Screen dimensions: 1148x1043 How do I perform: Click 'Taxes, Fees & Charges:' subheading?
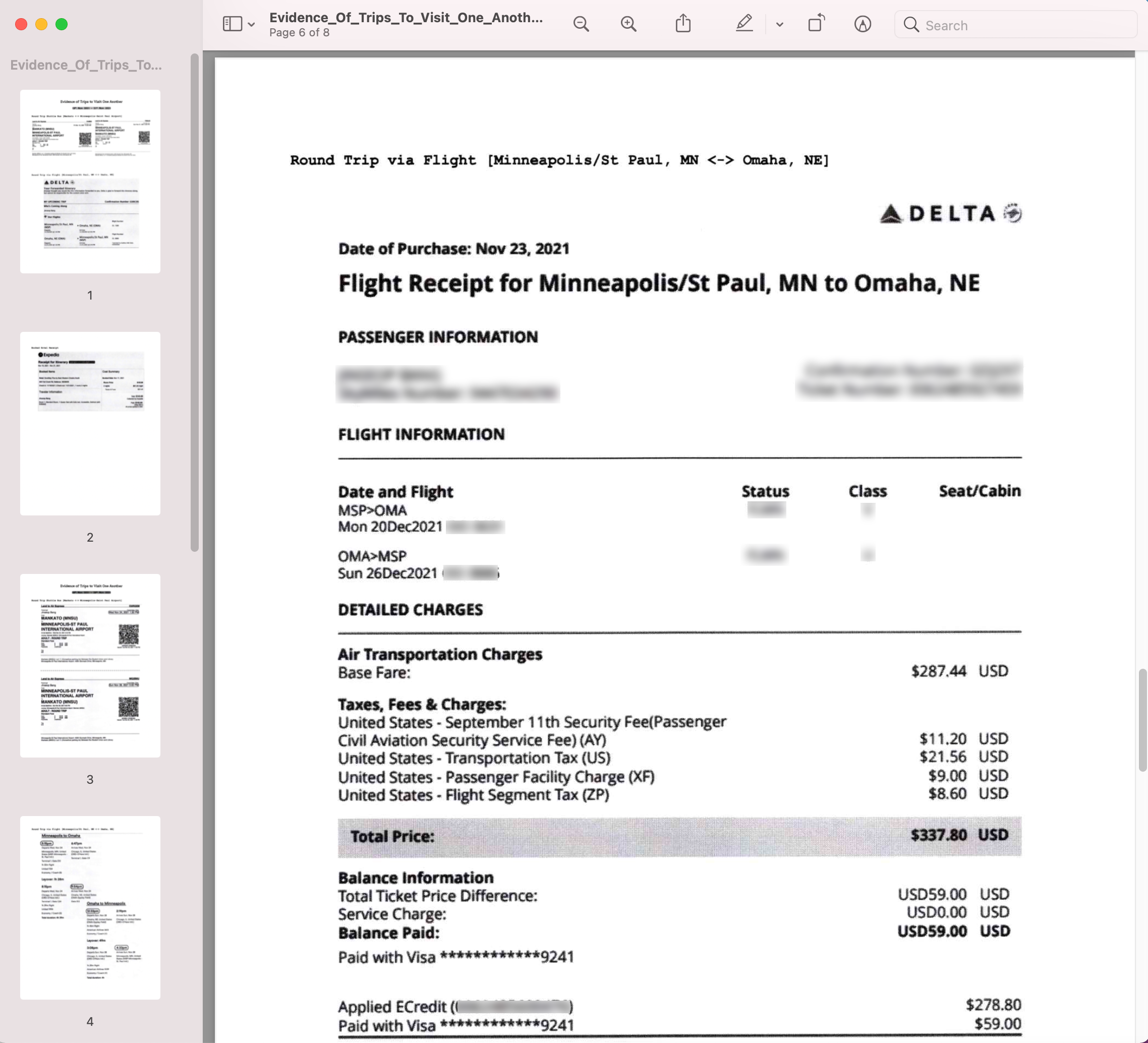pyautogui.click(x=422, y=704)
